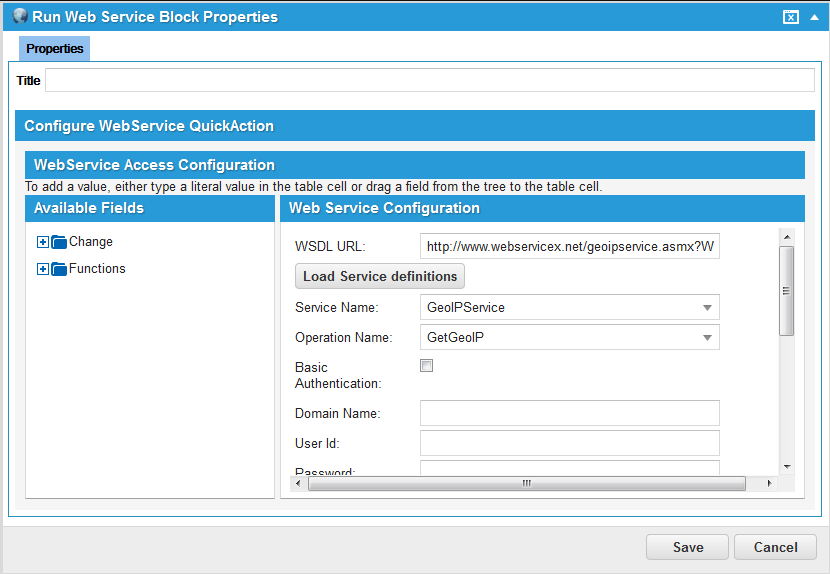Click the WSDL URL input field

coord(569,246)
